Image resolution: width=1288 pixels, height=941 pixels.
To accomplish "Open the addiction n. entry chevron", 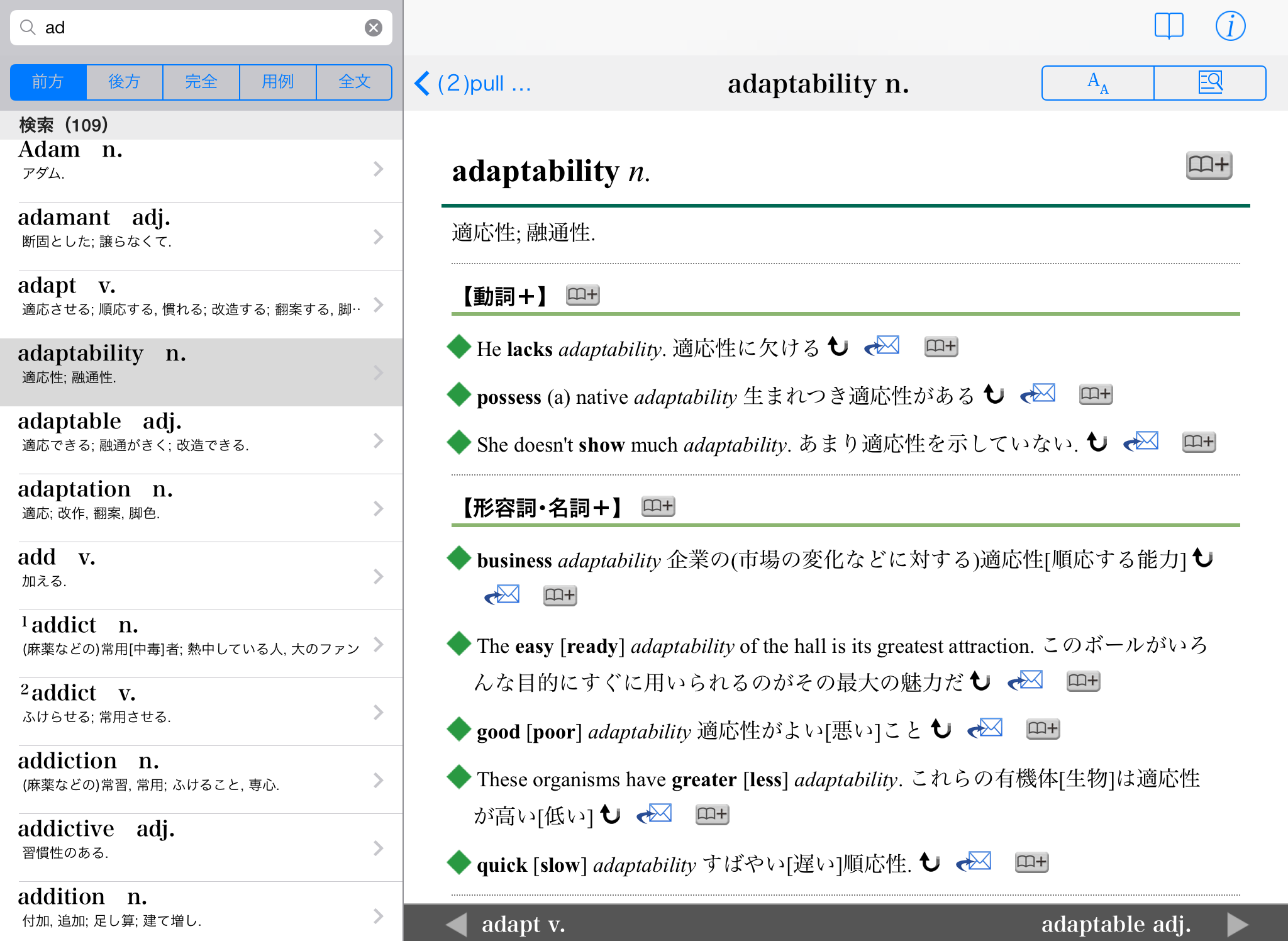I will point(378,780).
